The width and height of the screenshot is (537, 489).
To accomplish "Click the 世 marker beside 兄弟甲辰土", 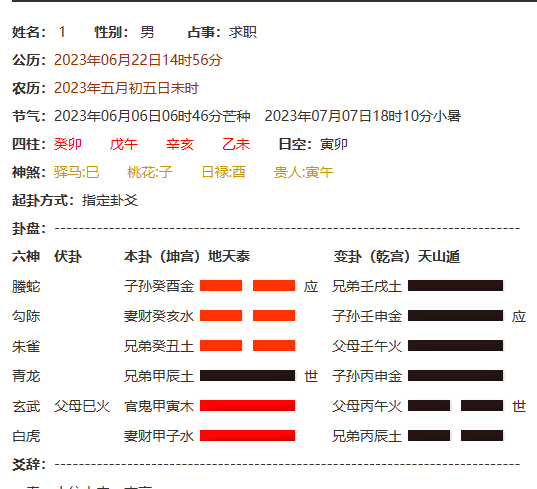I will click(x=311, y=376).
